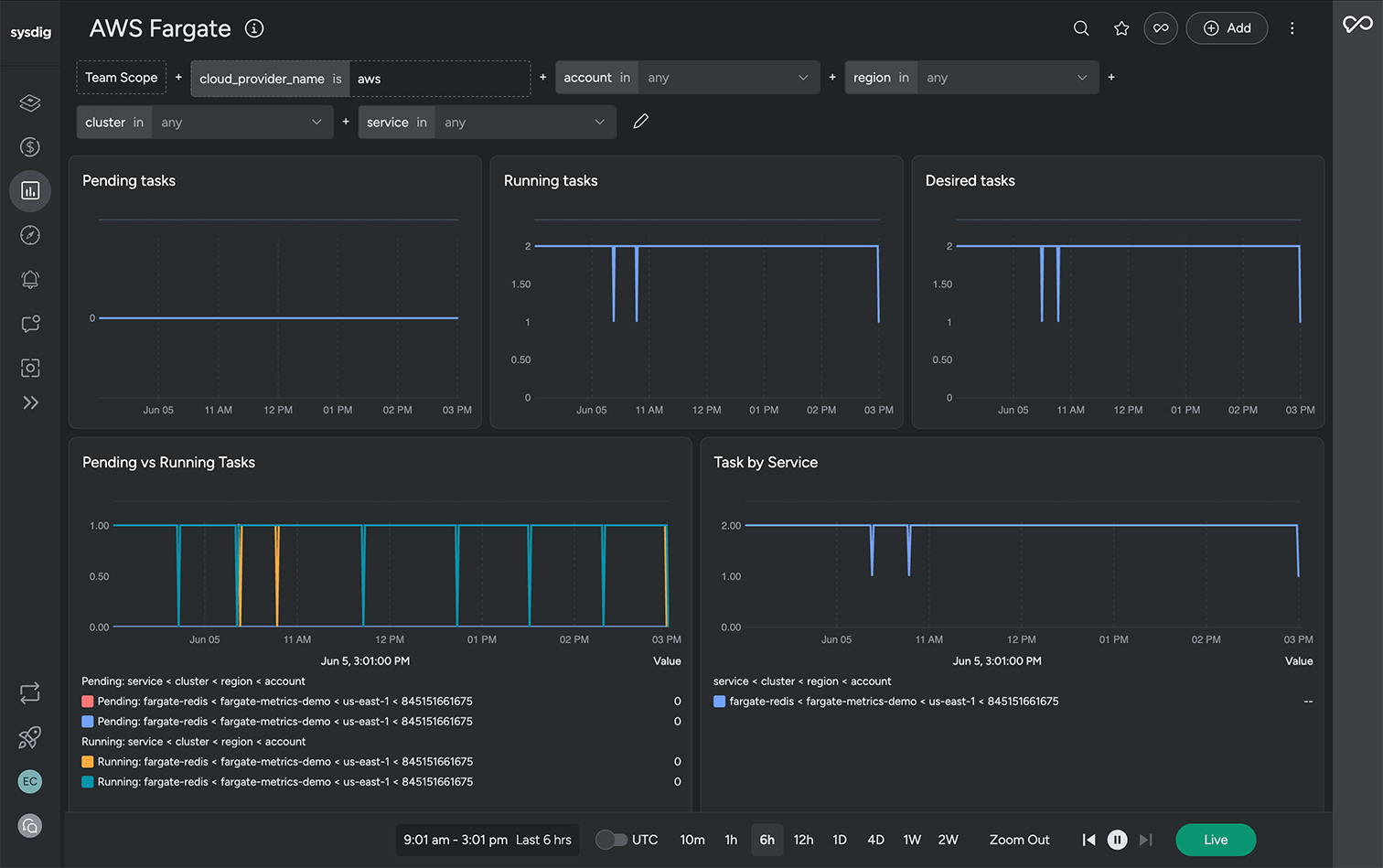Screen dimensions: 1383x868
Task: Click the Pending tasks panel title
Action: tap(129, 181)
